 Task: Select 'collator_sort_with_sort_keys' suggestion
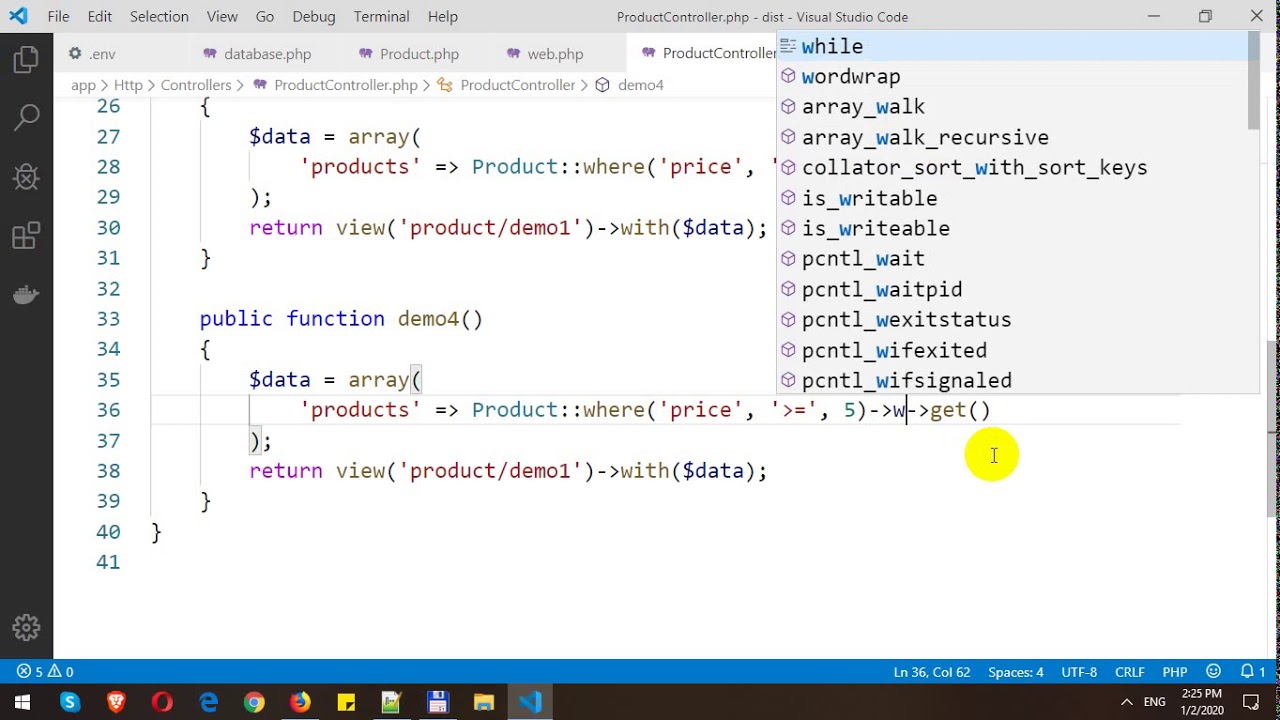click(1012, 167)
